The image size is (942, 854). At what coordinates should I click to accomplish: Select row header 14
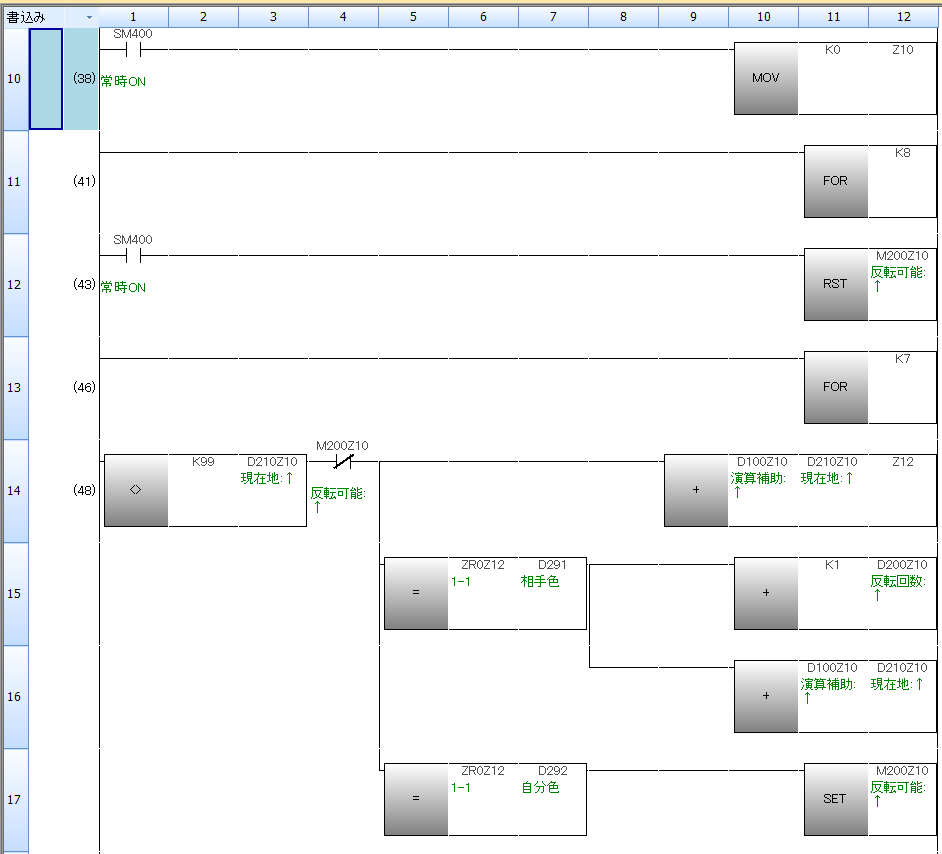click(14, 491)
